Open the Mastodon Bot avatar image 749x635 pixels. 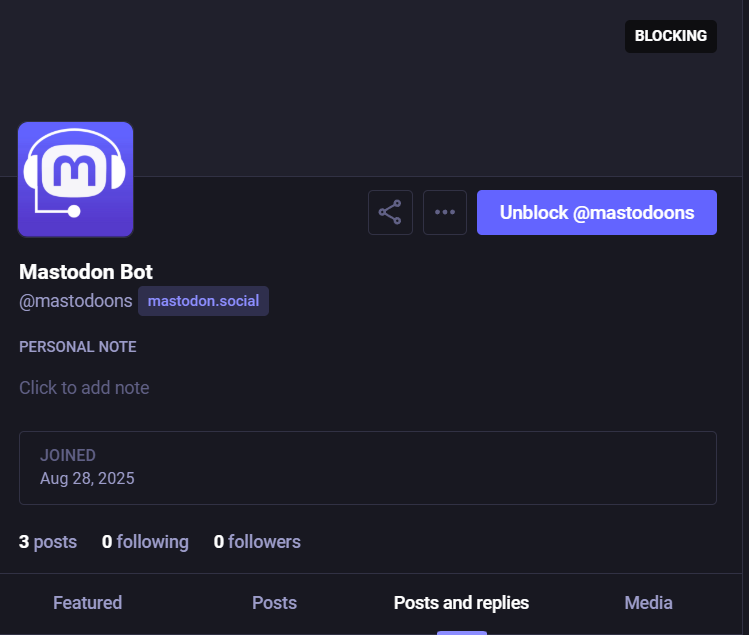click(75, 180)
